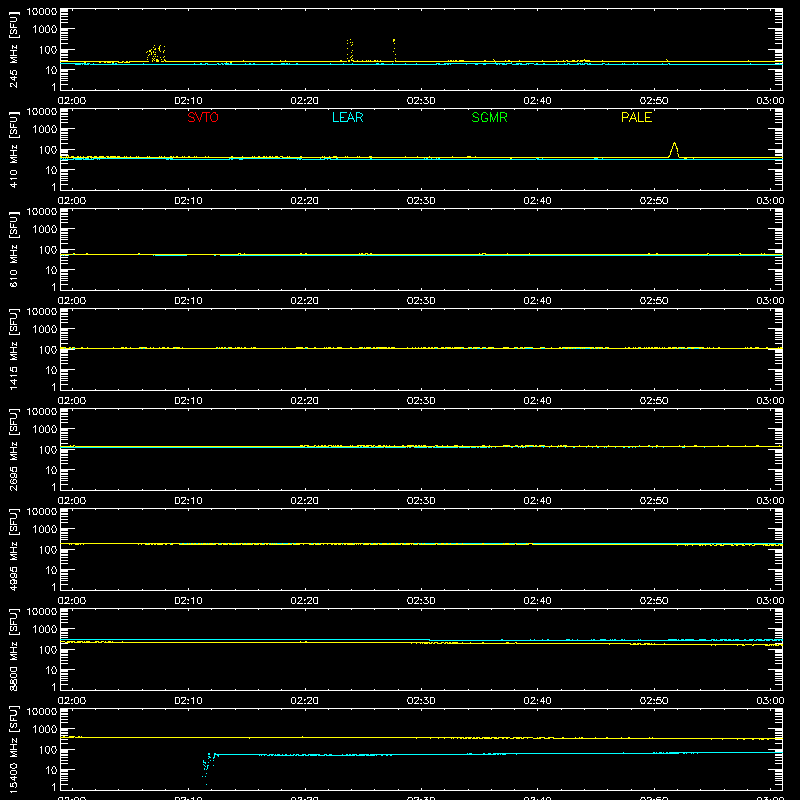Select the 245 MHz [SFU] axis title

click(14, 49)
